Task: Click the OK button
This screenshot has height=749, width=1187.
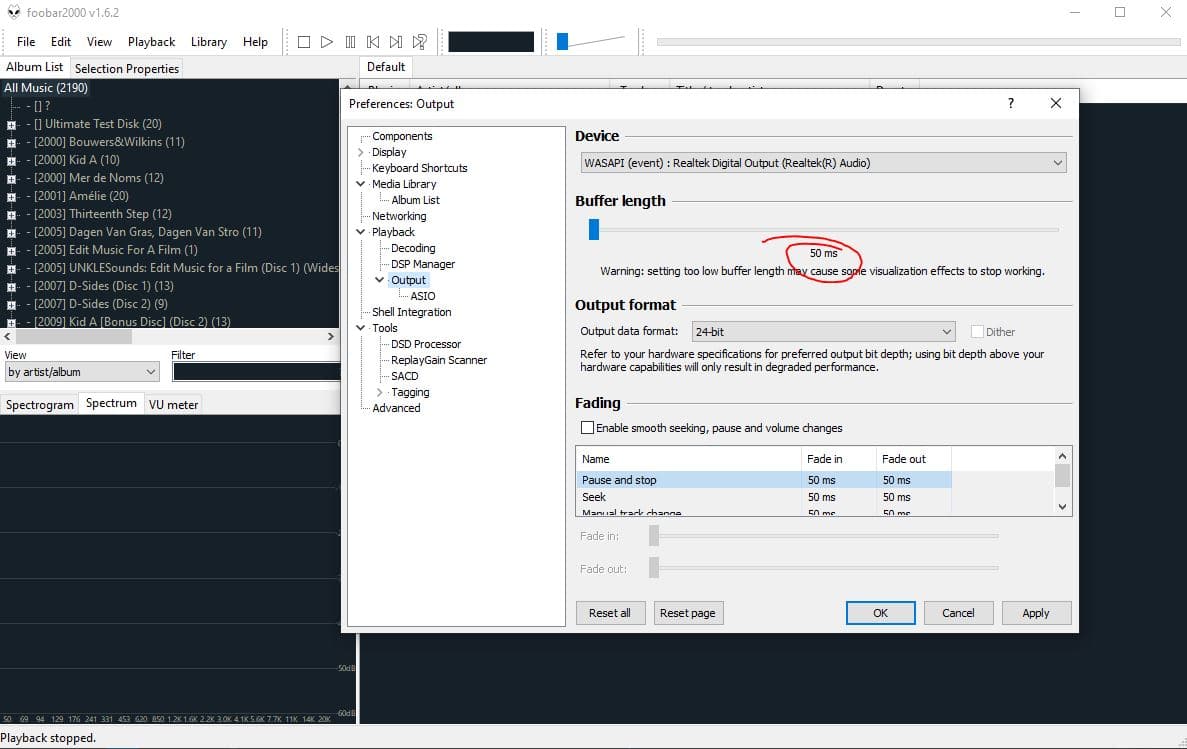Action: [x=880, y=613]
